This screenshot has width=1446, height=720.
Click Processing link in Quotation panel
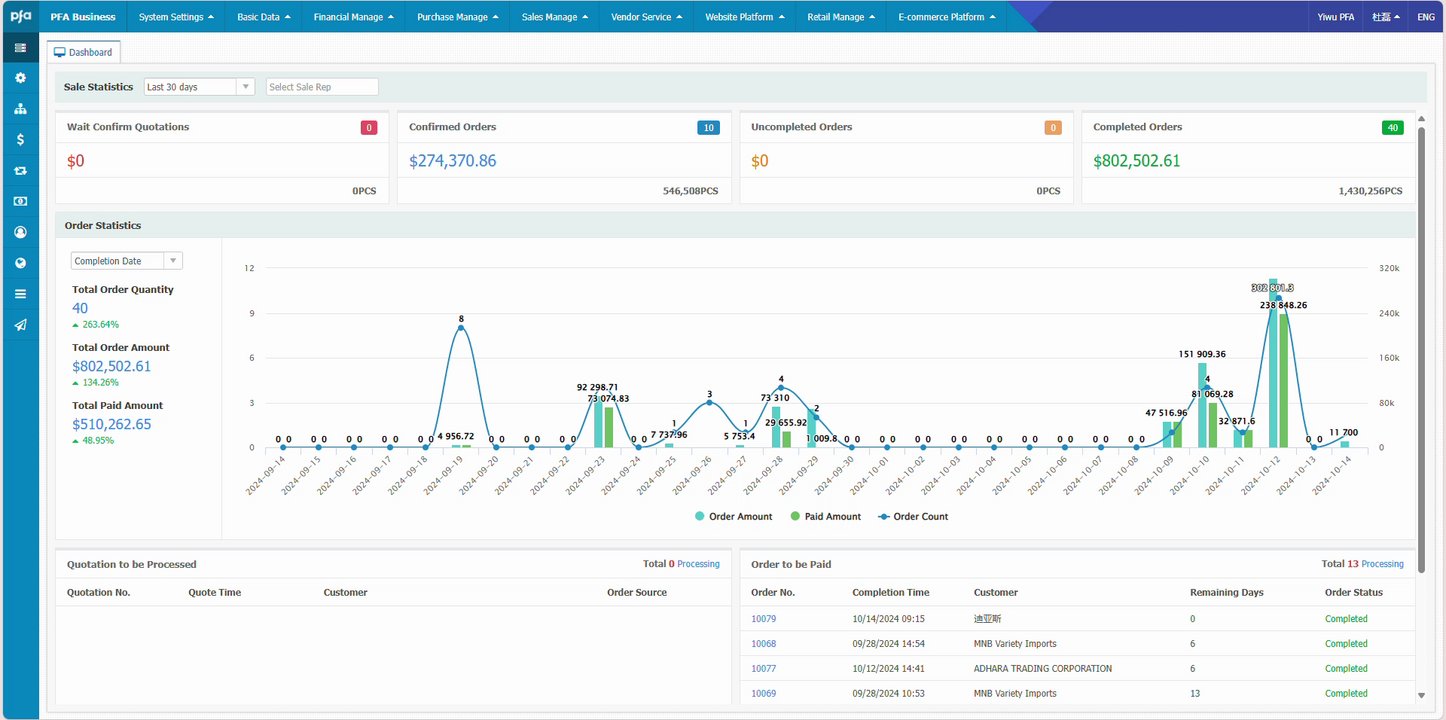tap(698, 564)
